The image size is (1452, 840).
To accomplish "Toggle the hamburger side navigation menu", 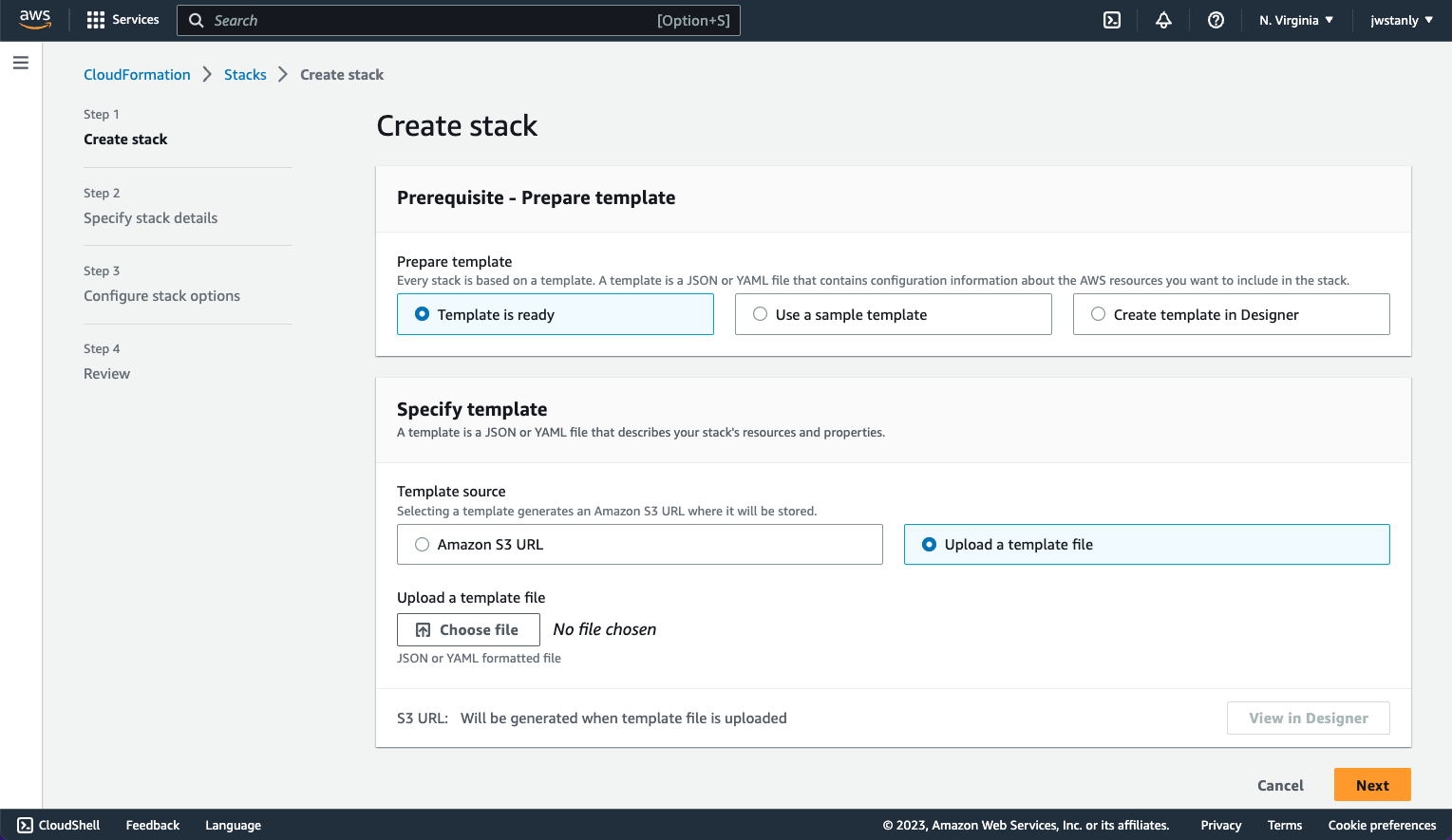I will pyautogui.click(x=21, y=63).
